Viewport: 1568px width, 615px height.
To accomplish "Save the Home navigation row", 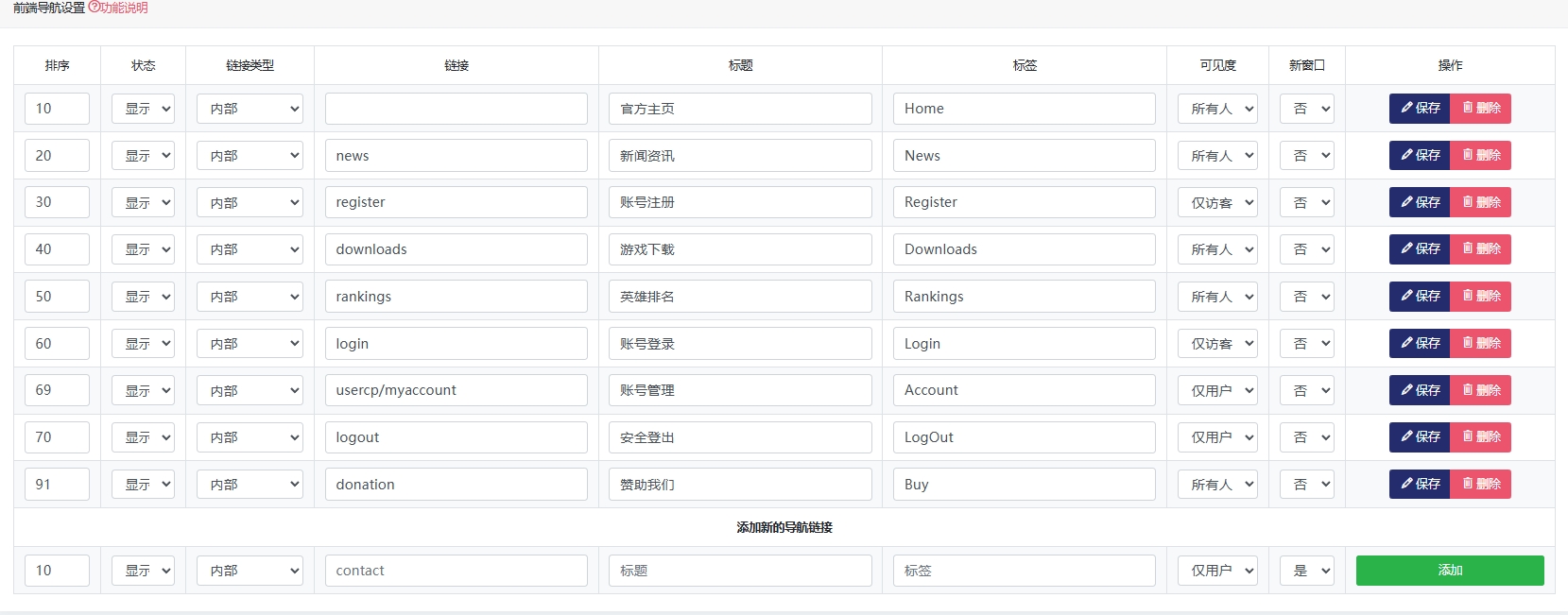I will click(x=1419, y=109).
